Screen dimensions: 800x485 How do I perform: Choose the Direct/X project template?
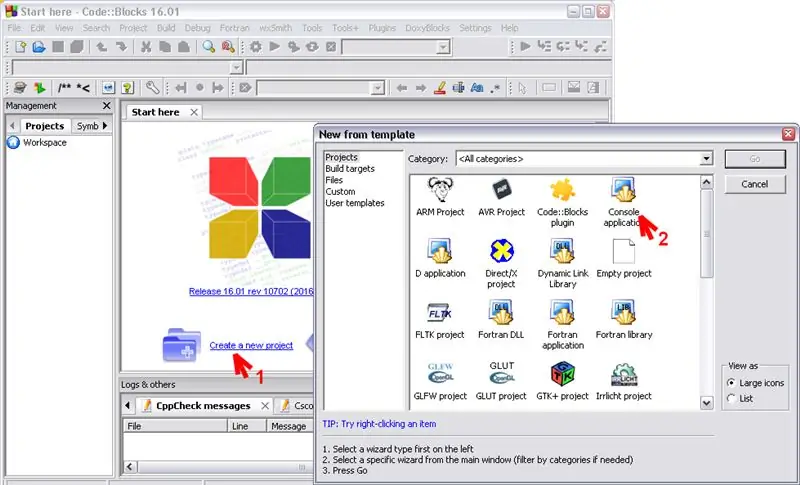tap(501, 263)
